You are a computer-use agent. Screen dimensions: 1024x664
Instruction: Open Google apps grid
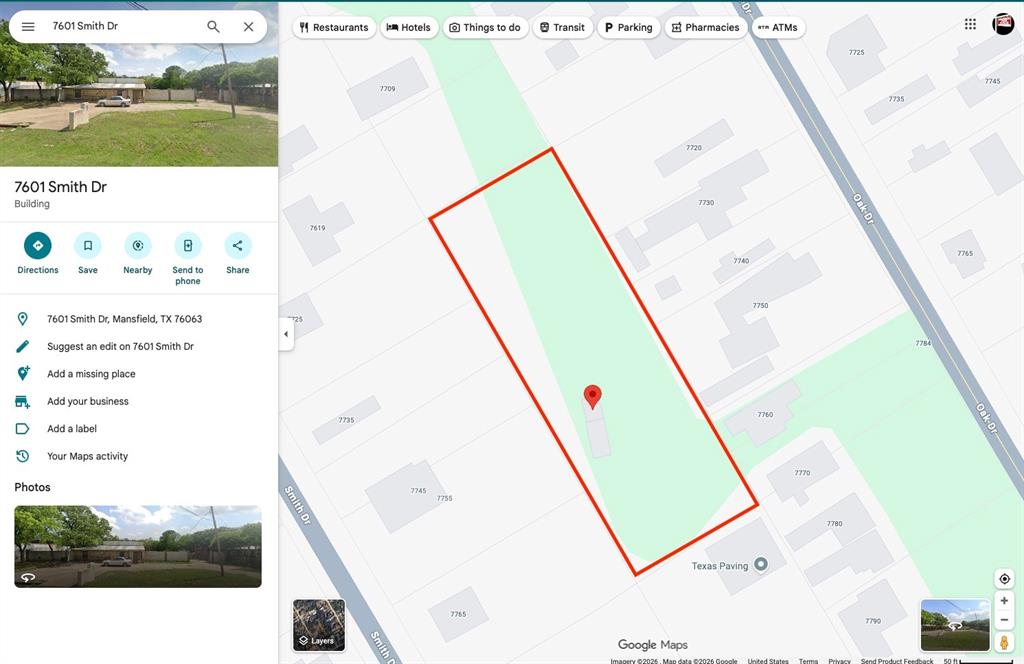point(970,24)
